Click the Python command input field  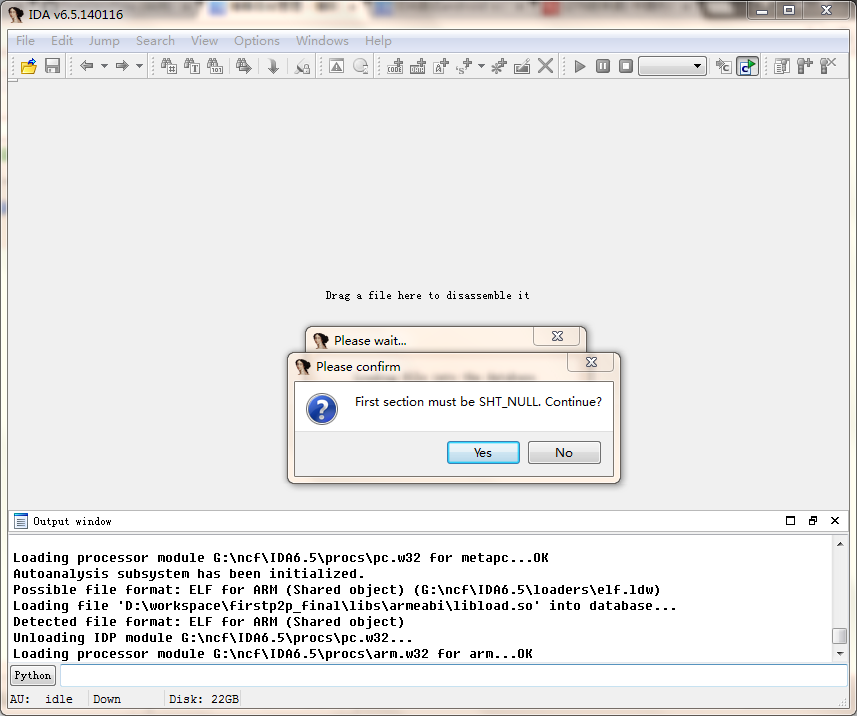pos(450,675)
